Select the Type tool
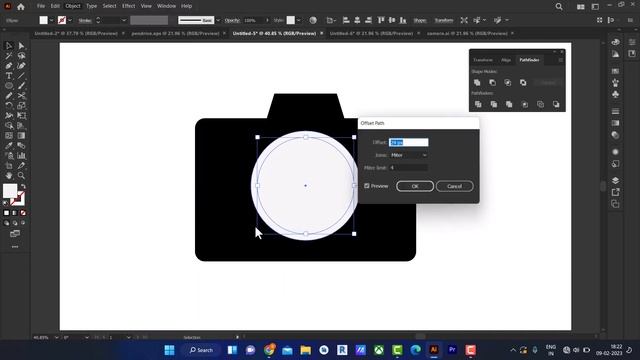Screen dimensions: 640x360 tap(9, 76)
